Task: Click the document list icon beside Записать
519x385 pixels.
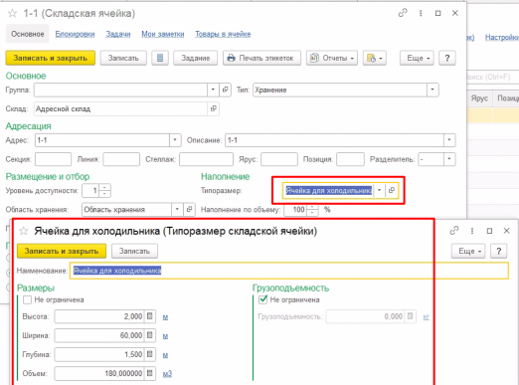Action: point(160,58)
